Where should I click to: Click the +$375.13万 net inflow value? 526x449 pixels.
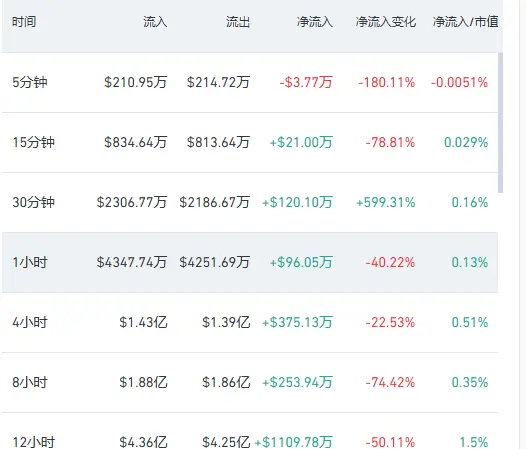297,322
